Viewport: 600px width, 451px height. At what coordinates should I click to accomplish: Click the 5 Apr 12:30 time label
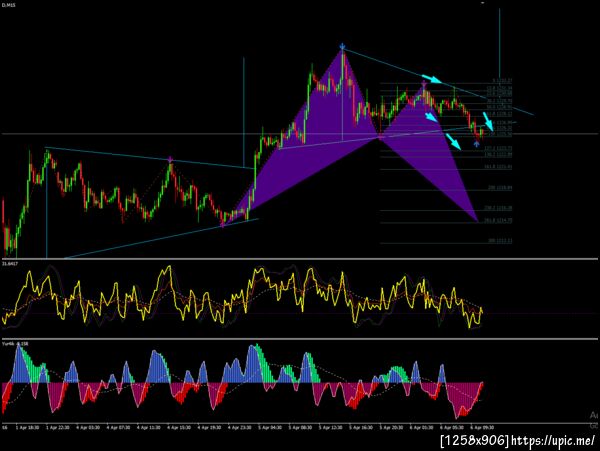pos(331,427)
